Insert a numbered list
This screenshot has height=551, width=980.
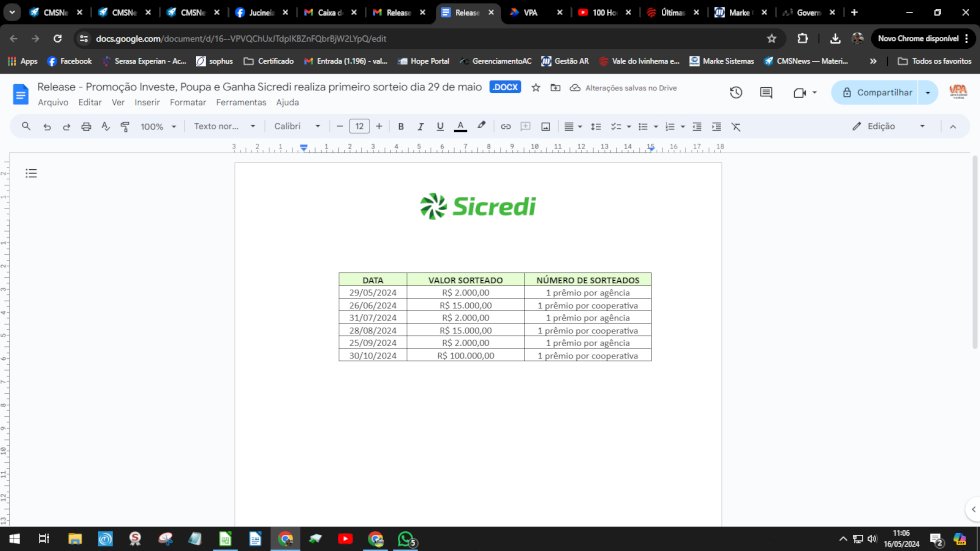click(x=669, y=127)
